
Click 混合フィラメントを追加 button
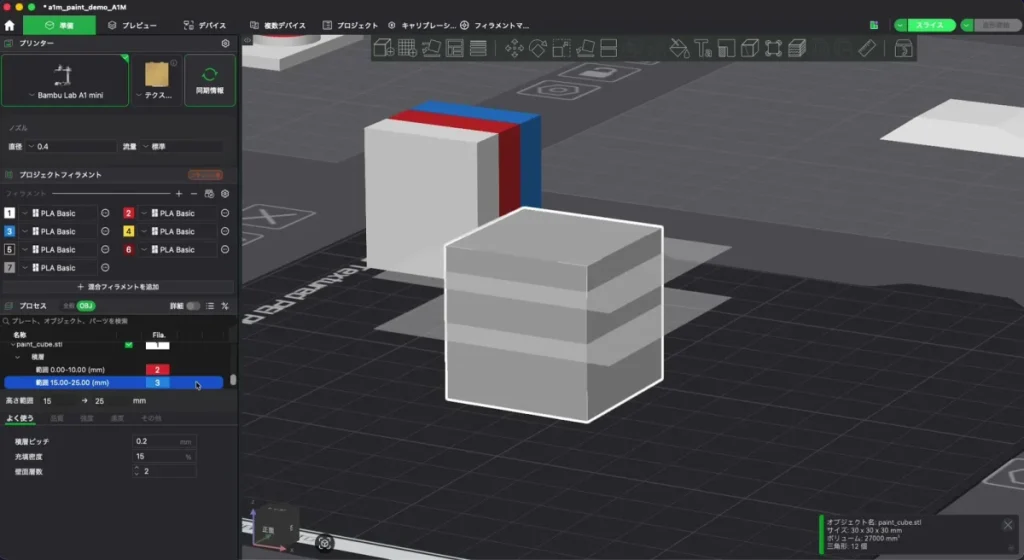coord(118,287)
